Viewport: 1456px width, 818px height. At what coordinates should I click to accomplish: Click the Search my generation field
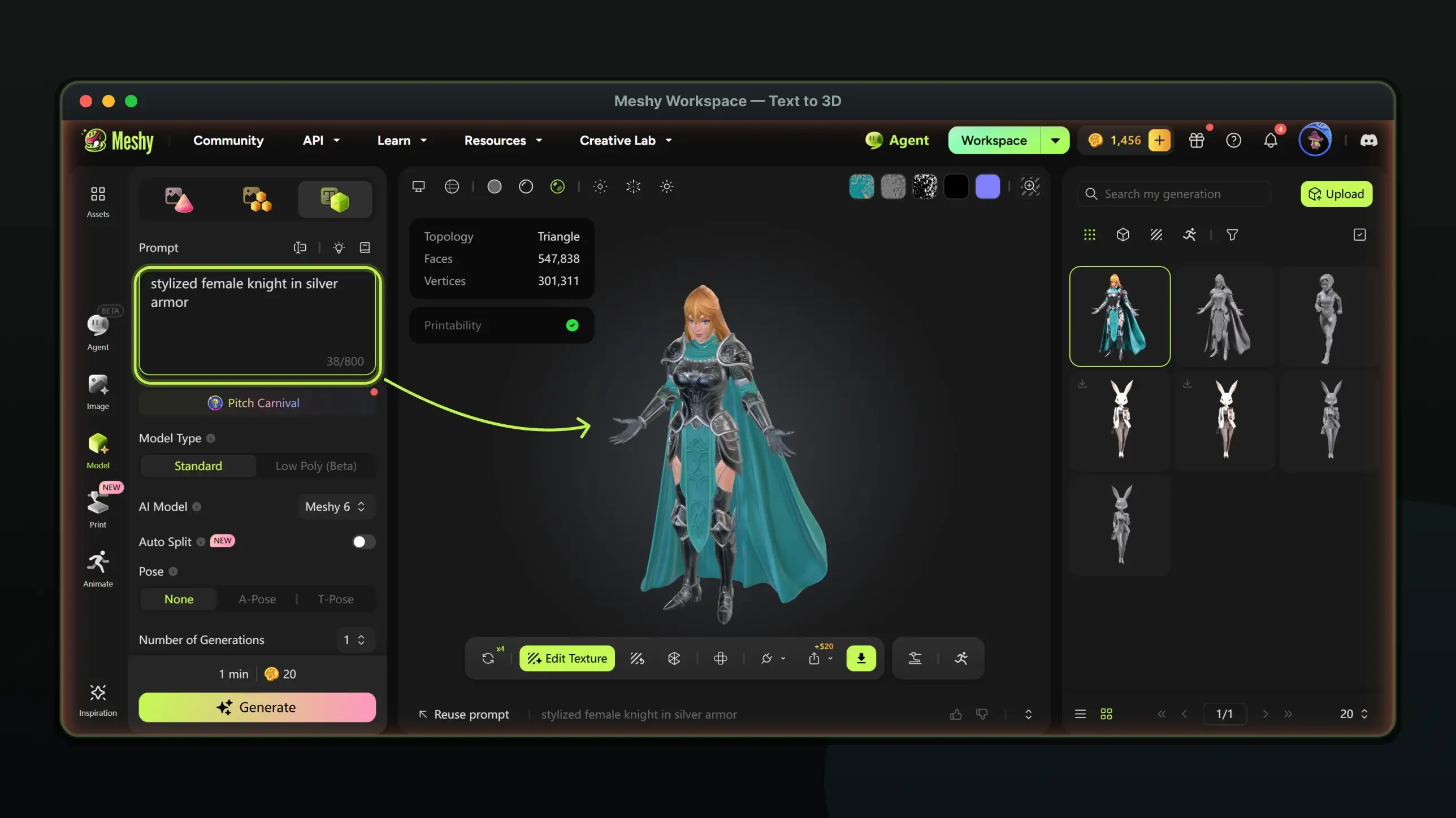pos(1174,194)
